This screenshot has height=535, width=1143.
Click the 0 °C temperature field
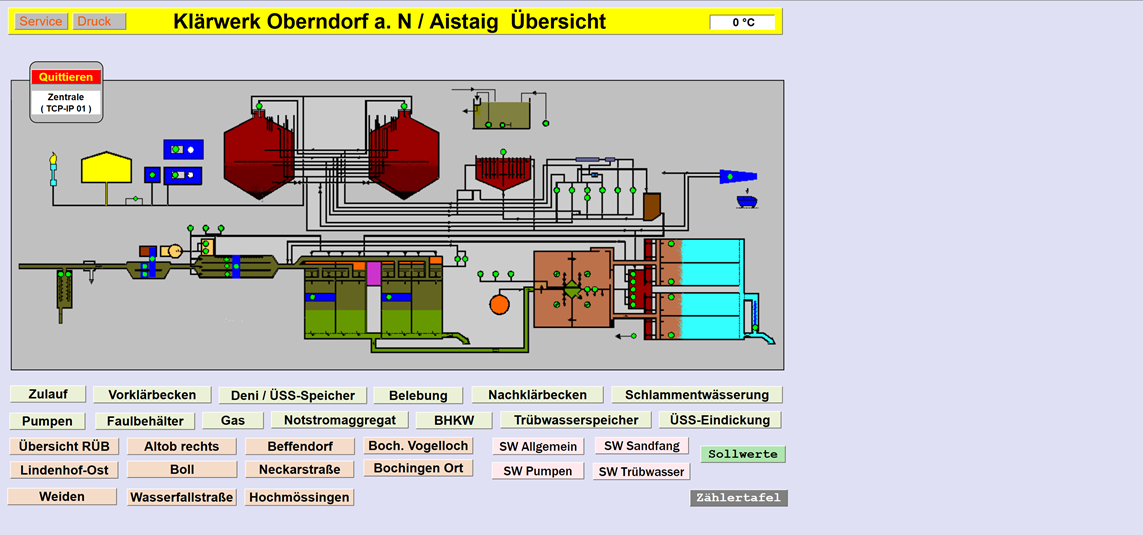(x=743, y=23)
